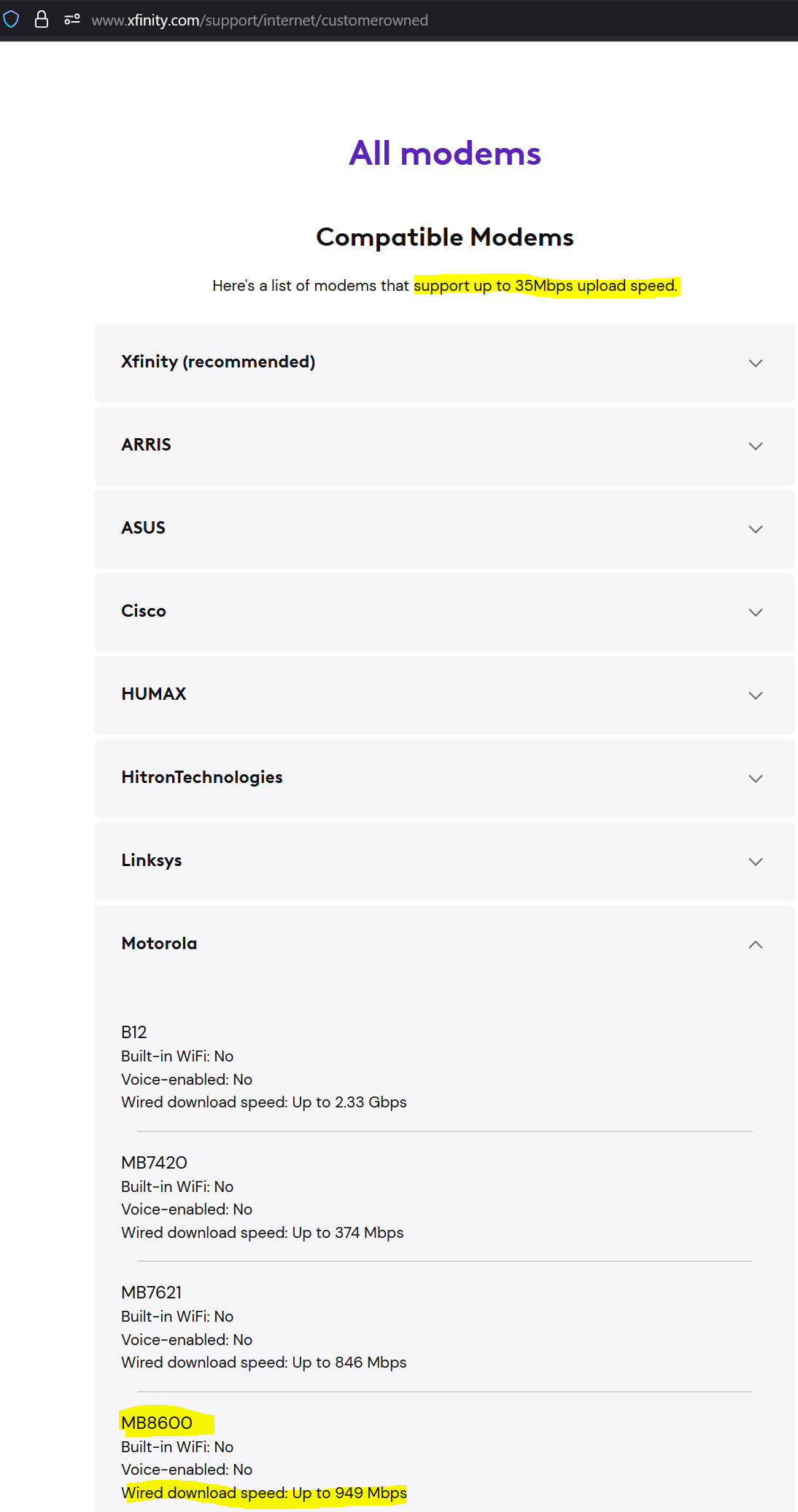This screenshot has width=798, height=1512.
Task: Open site permissions icon in address bar
Action: click(x=71, y=20)
